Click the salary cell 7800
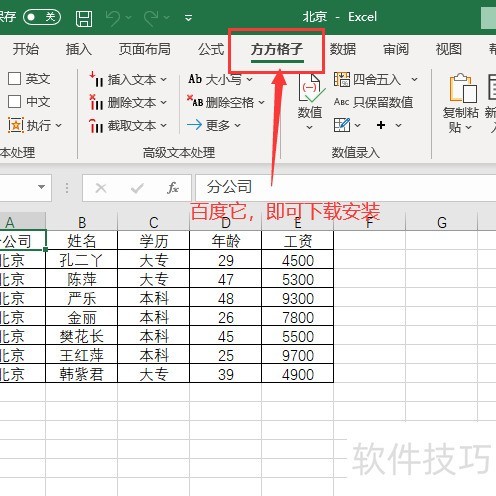 (x=298, y=317)
